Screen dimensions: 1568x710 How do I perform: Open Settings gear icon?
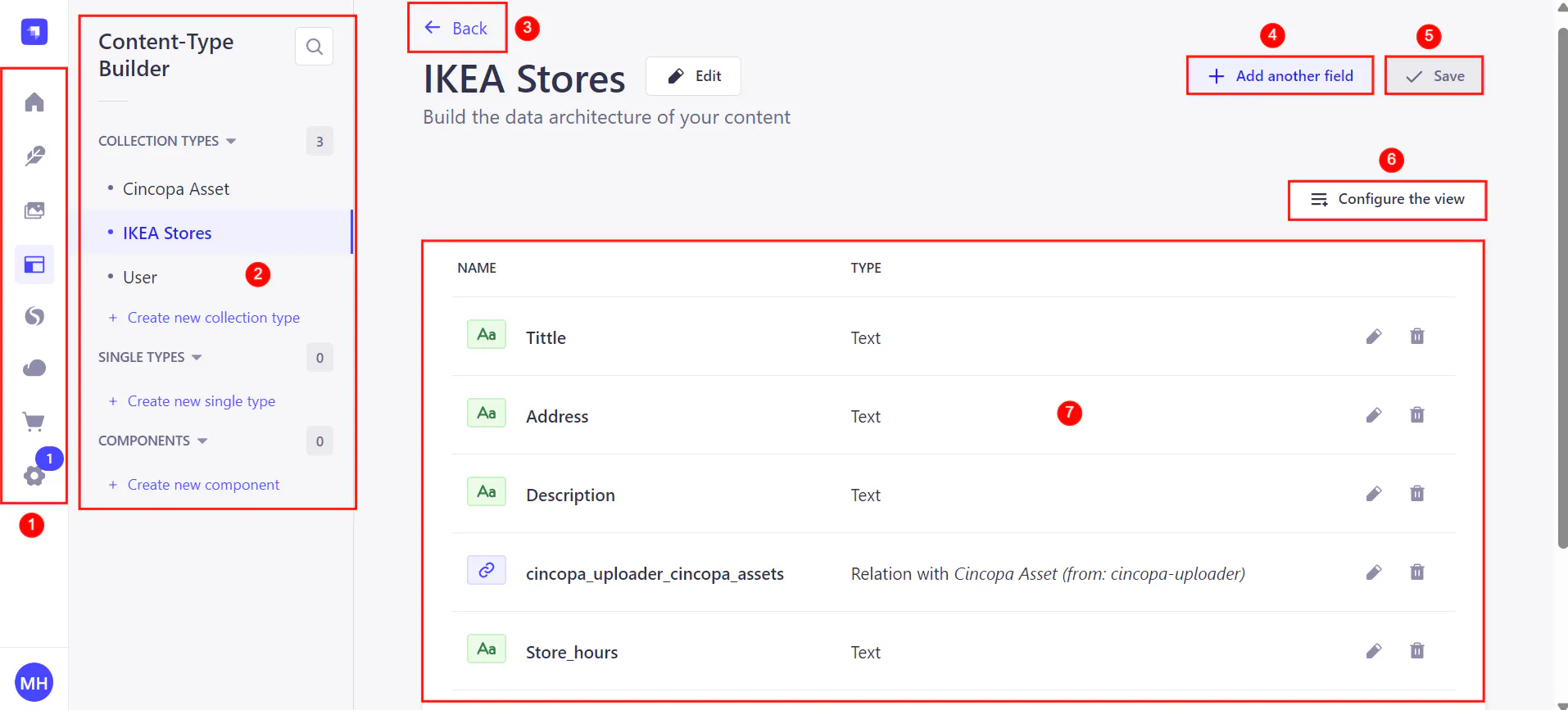34,476
